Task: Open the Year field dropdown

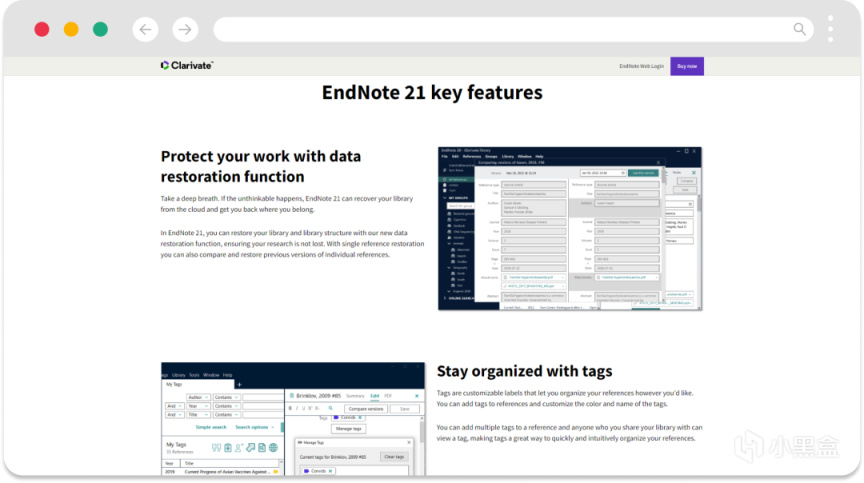Action: (x=198, y=406)
